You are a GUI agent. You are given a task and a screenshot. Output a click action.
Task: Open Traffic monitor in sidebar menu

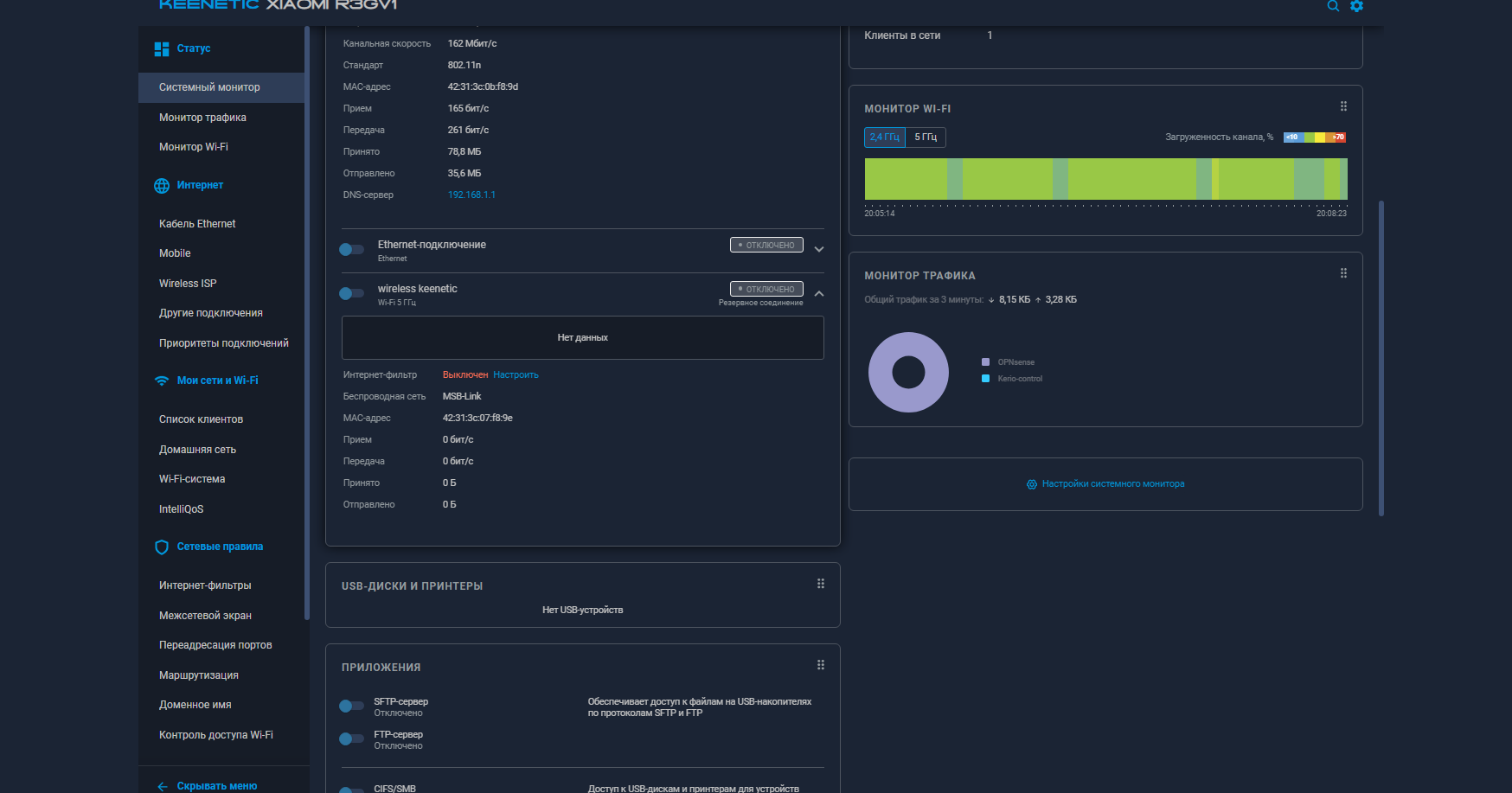[x=202, y=118]
